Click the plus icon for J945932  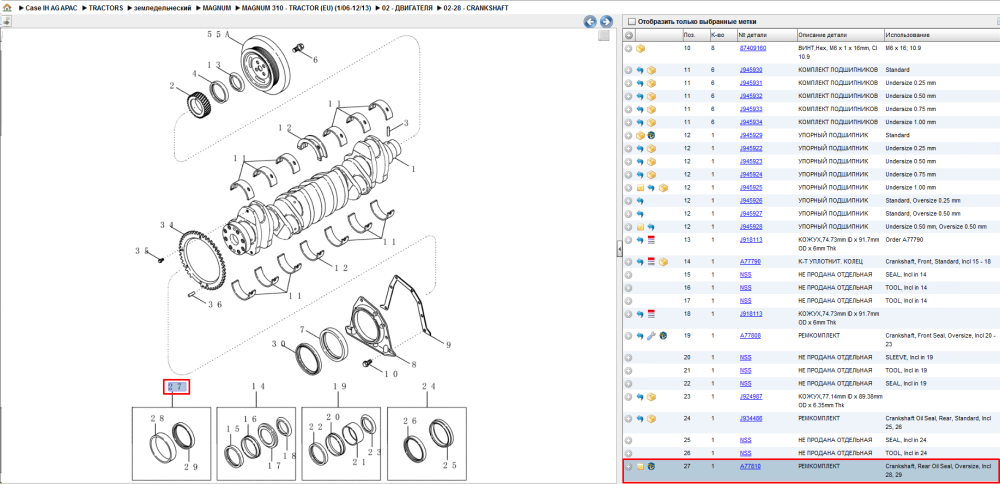(x=628, y=96)
